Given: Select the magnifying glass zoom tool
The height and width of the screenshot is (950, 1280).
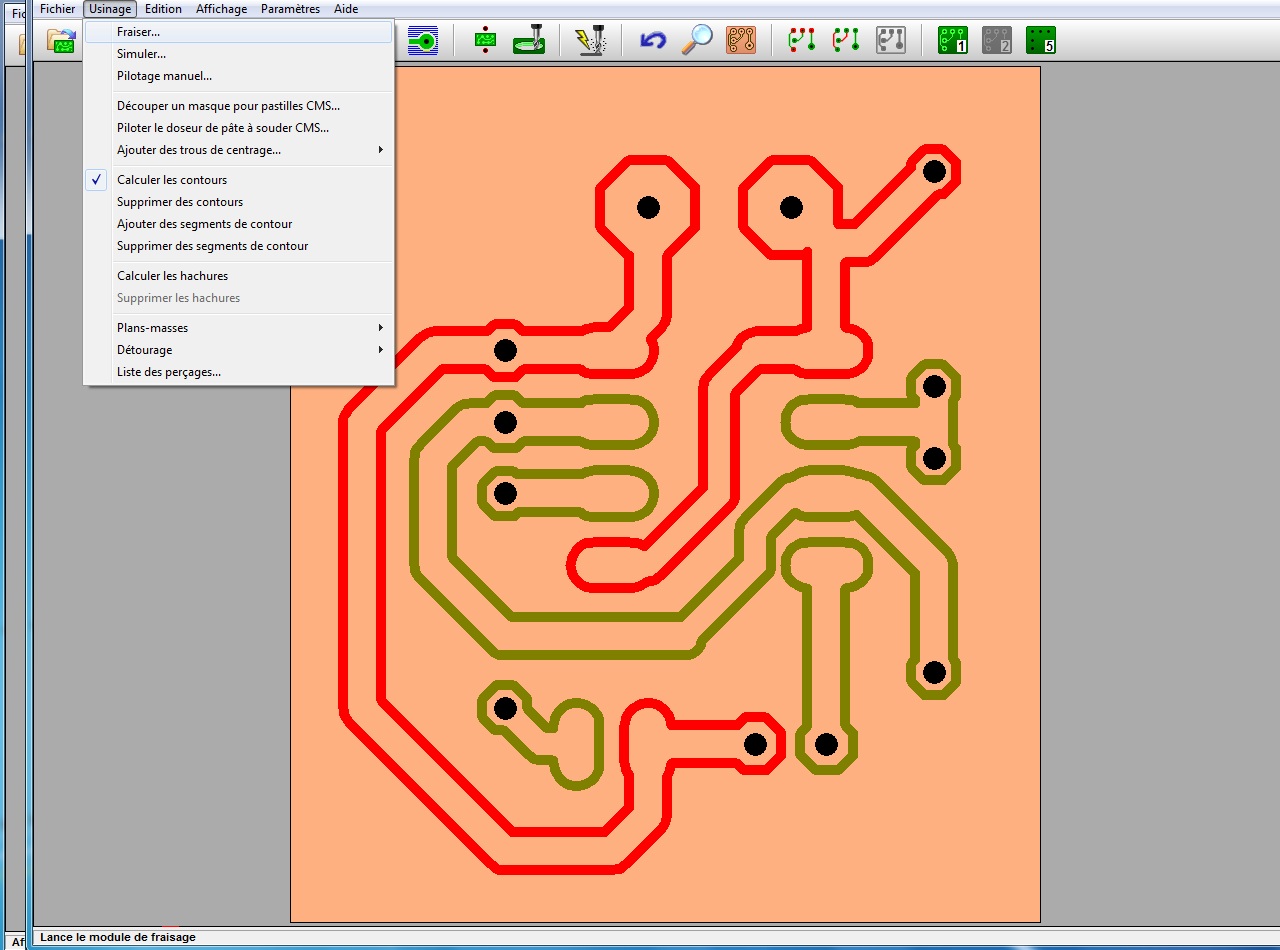Looking at the screenshot, I should point(697,40).
